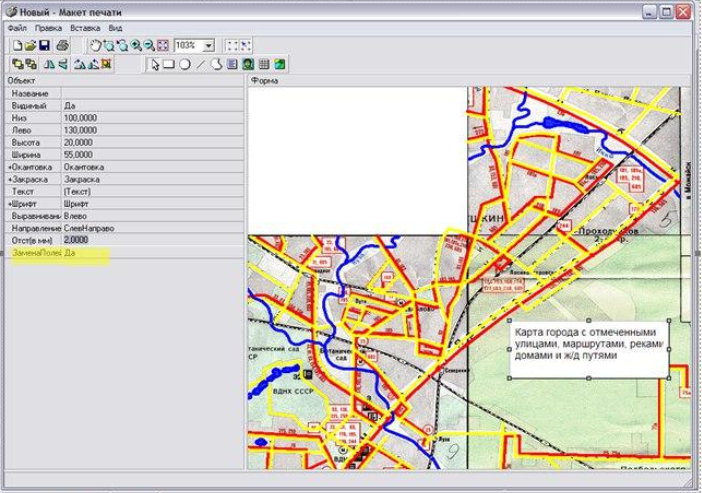702x493 pixels.
Task: Print the layout using printer icon
Action: coord(63,45)
